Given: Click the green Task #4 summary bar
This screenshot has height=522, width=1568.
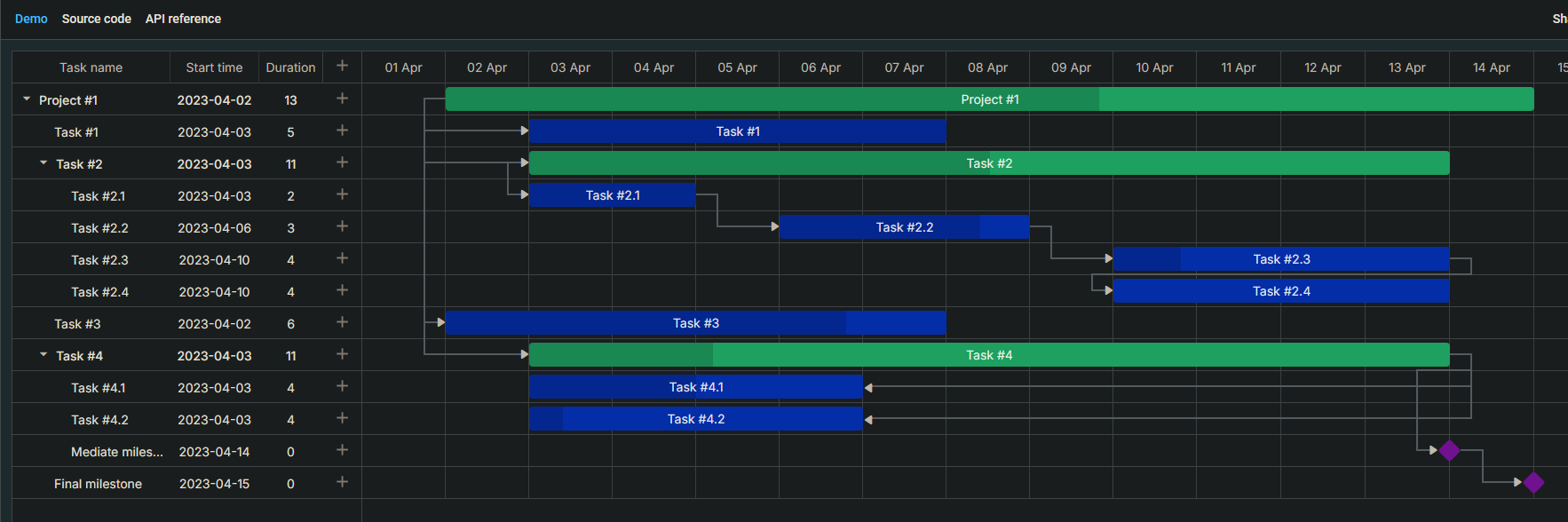Looking at the screenshot, I should [988, 355].
